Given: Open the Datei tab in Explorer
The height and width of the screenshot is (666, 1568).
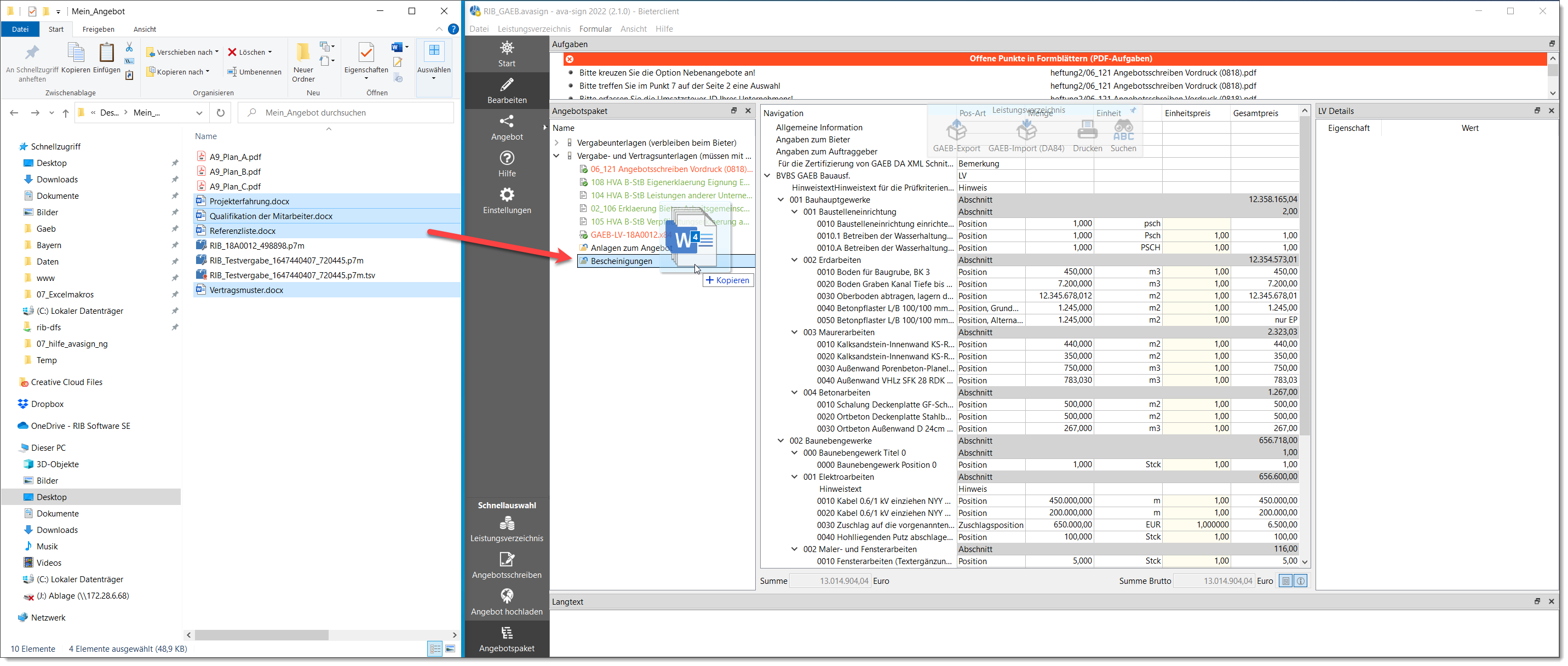Looking at the screenshot, I should [x=20, y=29].
